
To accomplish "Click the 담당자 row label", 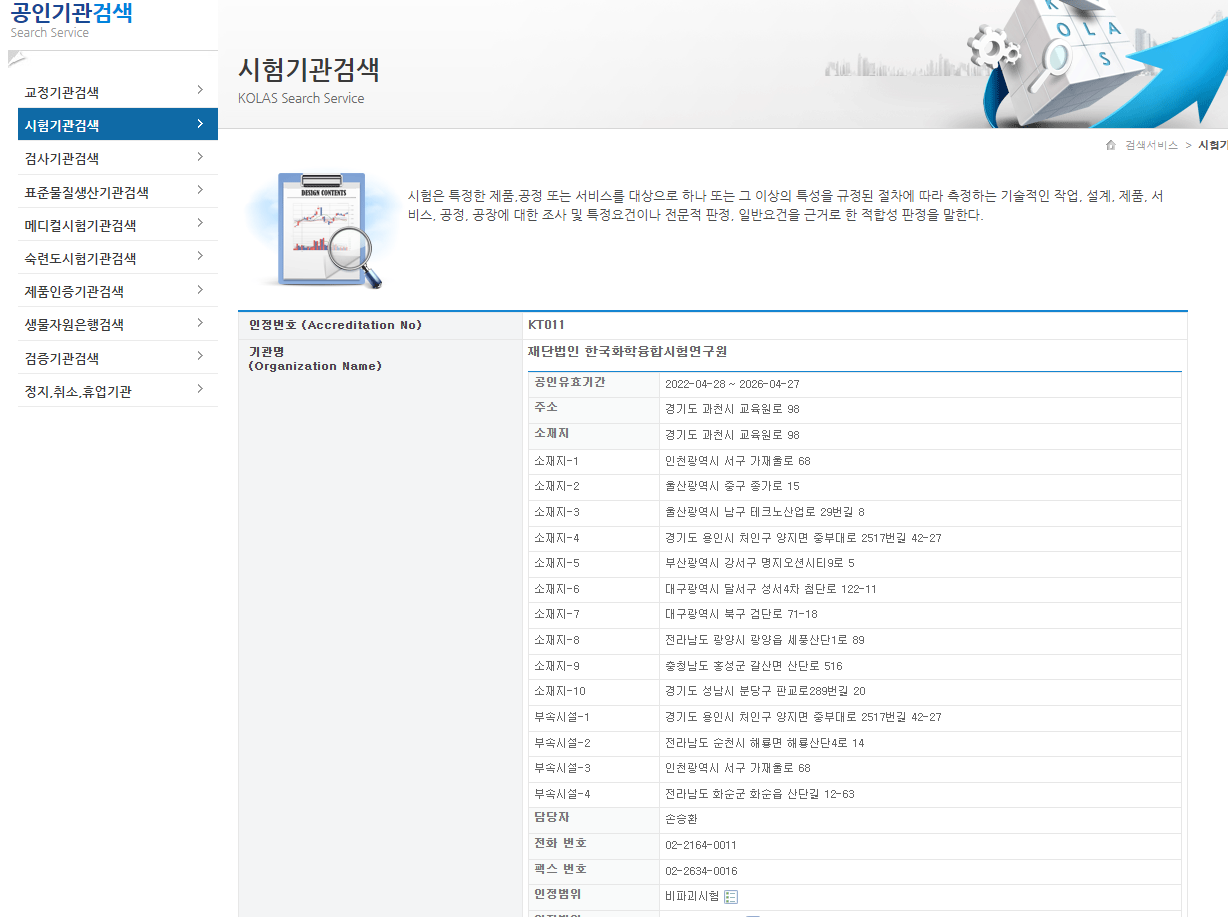I will click(x=551, y=818).
